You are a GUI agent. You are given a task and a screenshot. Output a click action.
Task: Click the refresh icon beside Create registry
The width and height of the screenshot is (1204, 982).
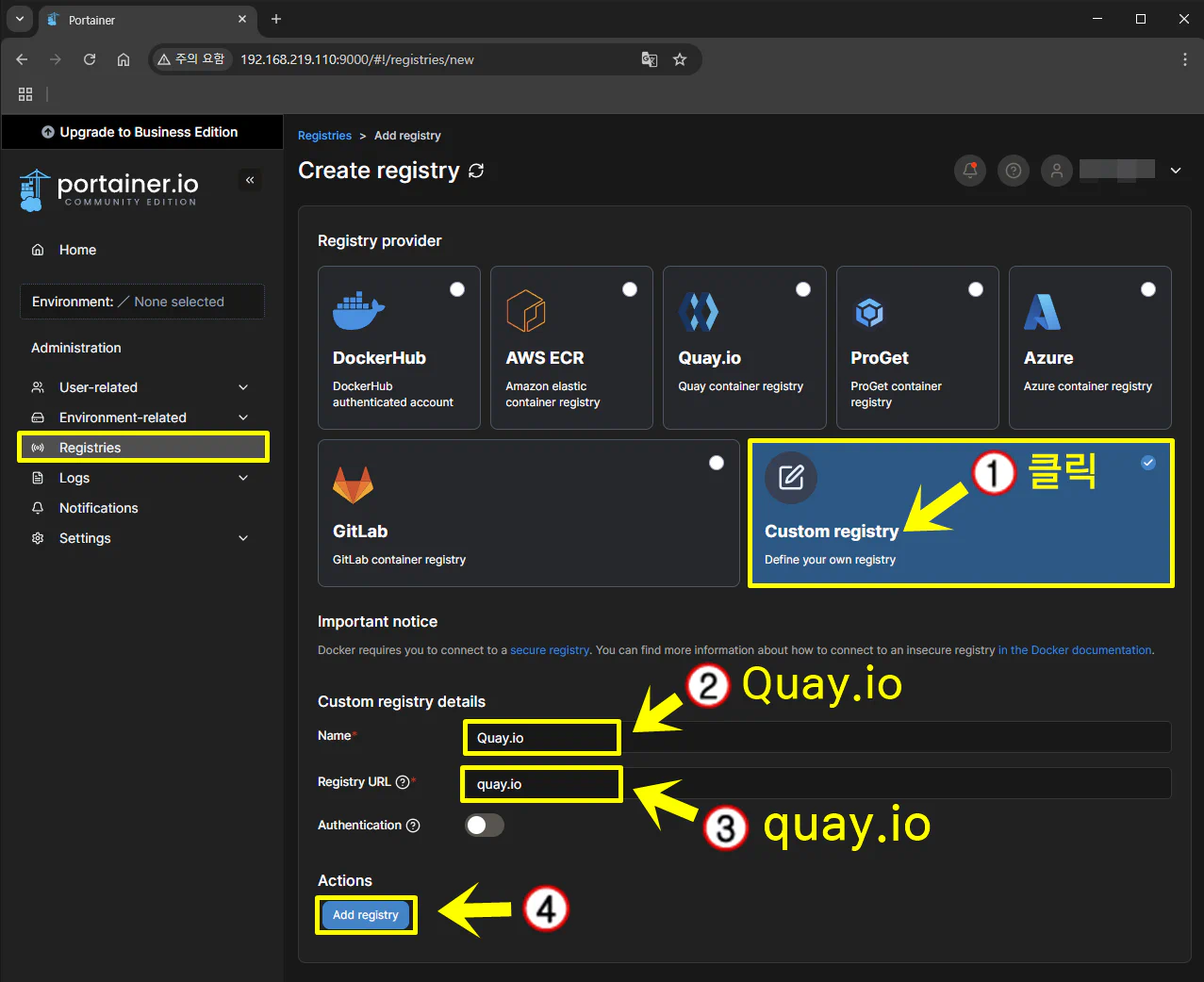(x=476, y=171)
